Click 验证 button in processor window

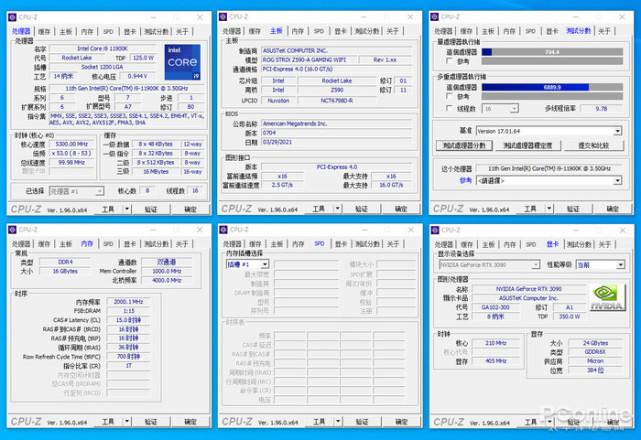click(x=151, y=209)
